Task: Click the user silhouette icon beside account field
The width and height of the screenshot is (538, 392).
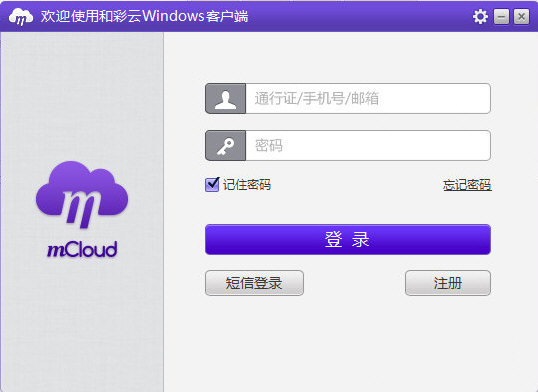Action: (x=225, y=99)
